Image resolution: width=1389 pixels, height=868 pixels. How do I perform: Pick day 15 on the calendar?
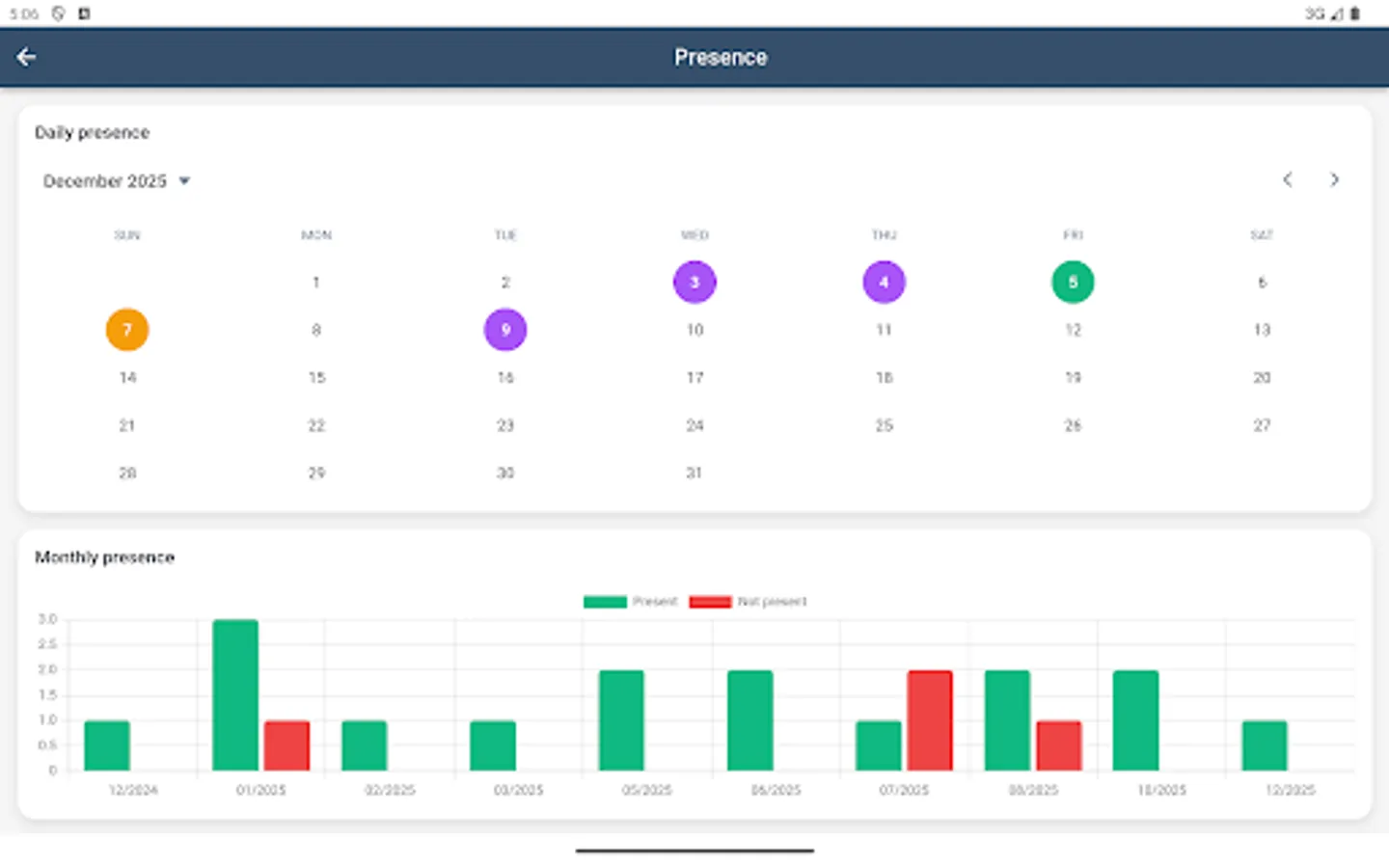pos(316,377)
